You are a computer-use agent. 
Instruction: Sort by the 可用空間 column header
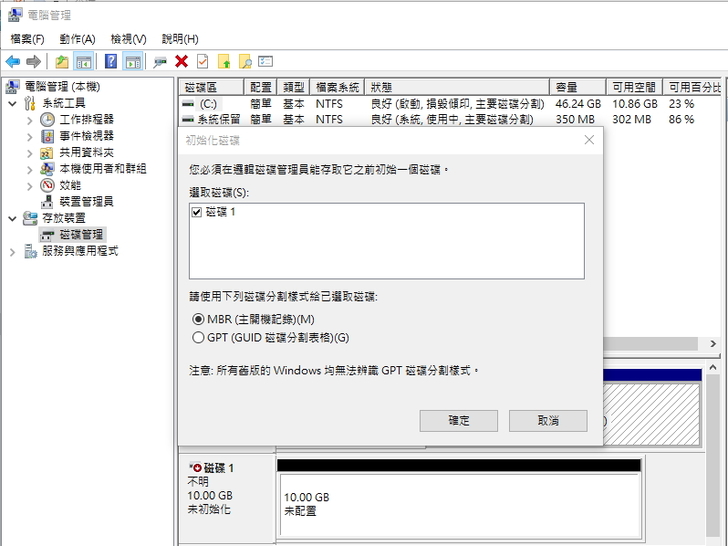click(634, 87)
